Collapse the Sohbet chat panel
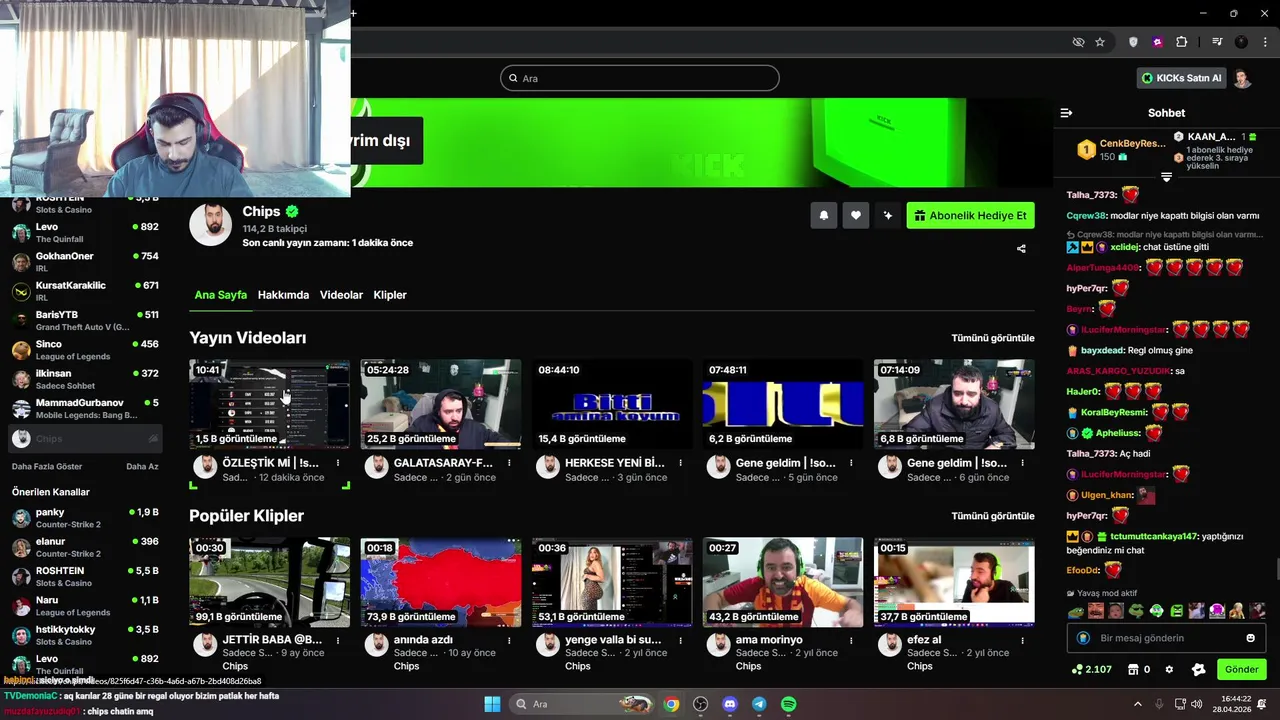The image size is (1280, 720). pos(1066,113)
